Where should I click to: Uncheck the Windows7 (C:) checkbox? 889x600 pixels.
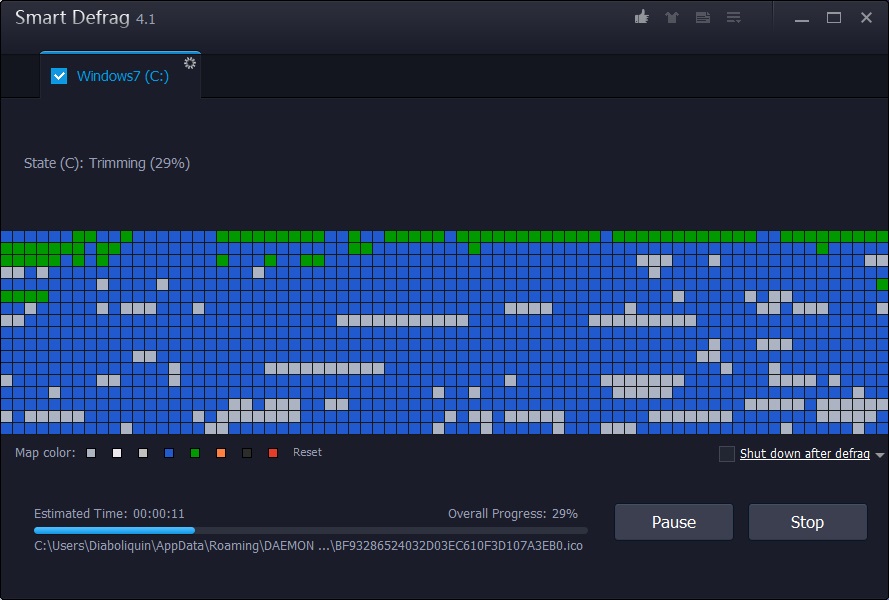pos(59,76)
